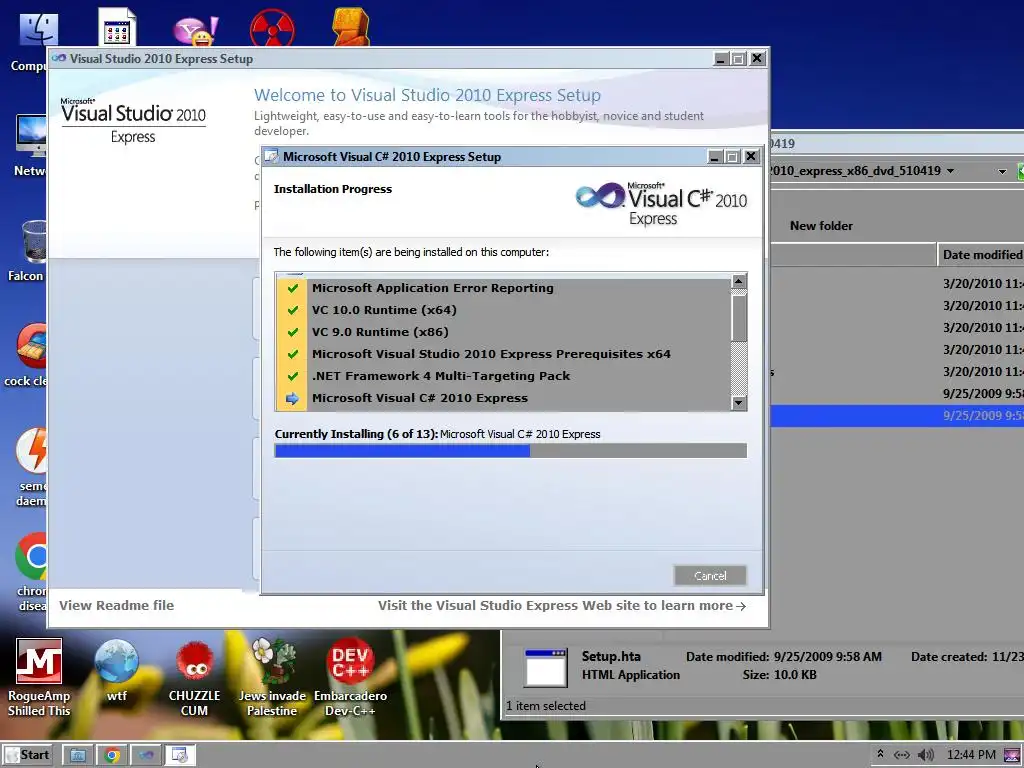Viewport: 1024px width, 768px height.
Task: Open RogueAmp Shilled This desktop icon
Action: (x=39, y=677)
